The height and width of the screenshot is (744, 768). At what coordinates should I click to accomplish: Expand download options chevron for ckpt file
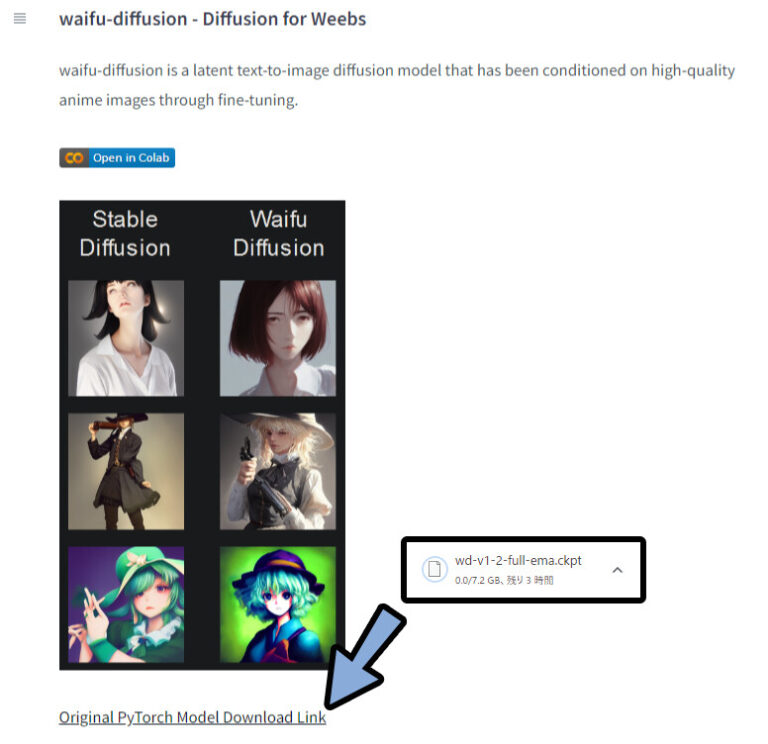(x=618, y=570)
